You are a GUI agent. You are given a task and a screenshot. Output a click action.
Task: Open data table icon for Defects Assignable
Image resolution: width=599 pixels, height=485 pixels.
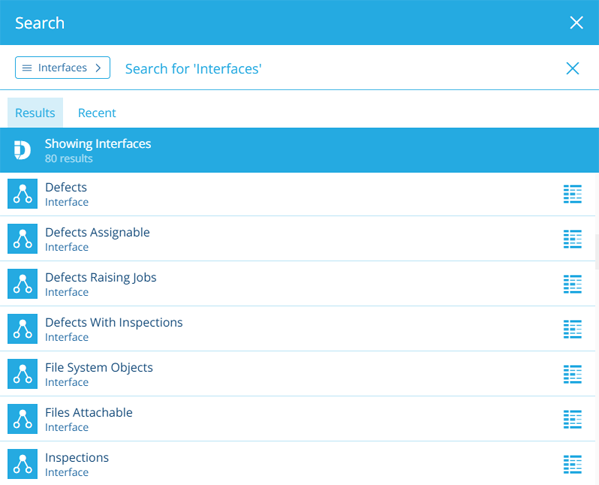[x=572, y=239]
